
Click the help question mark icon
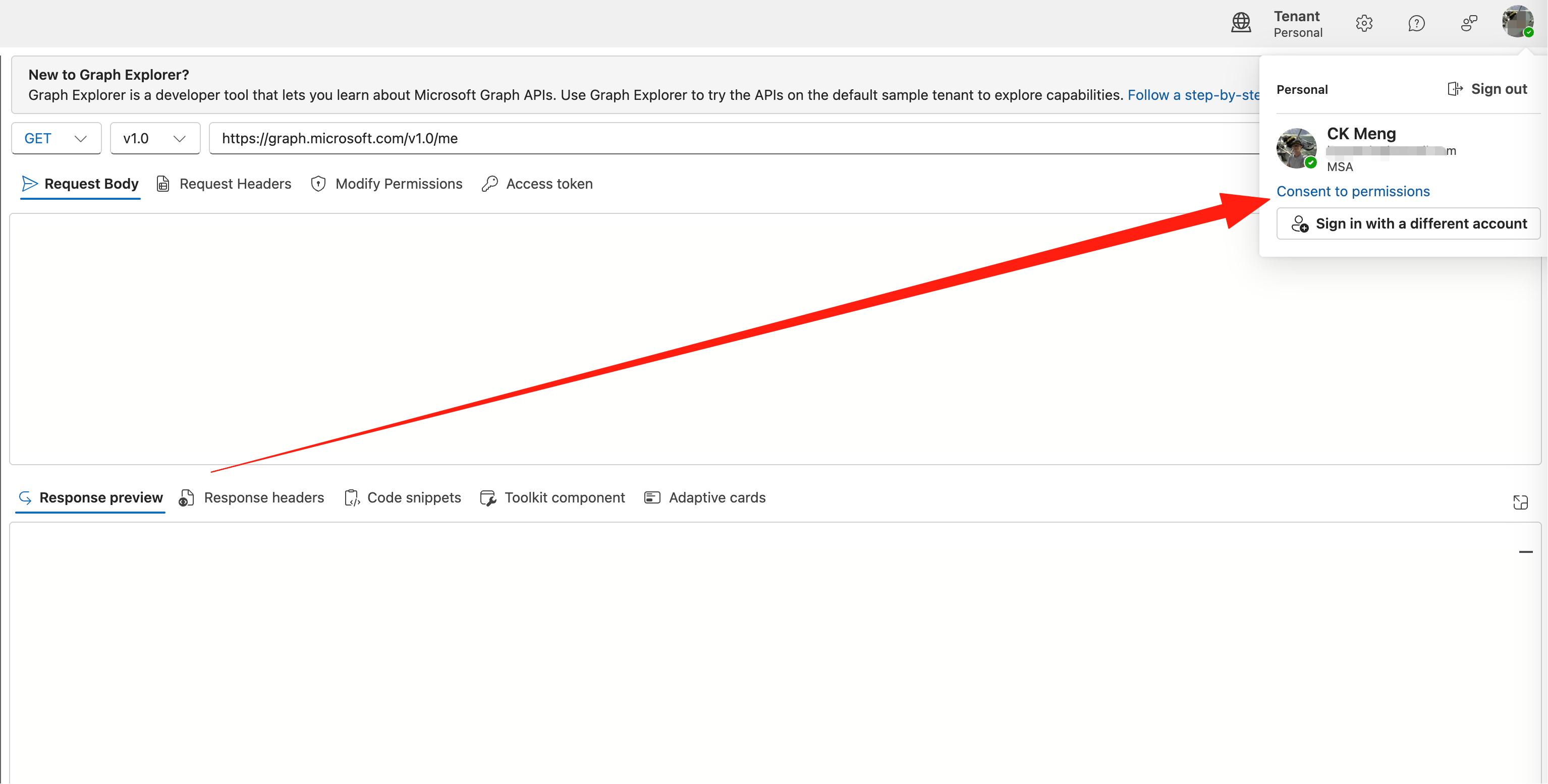click(1416, 23)
